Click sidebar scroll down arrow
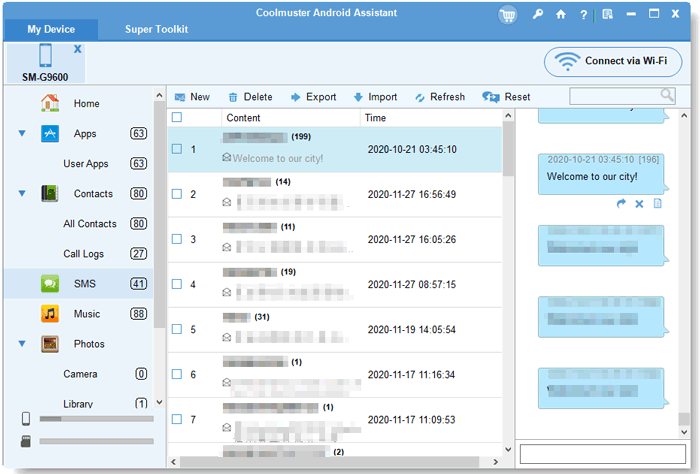700x474 pixels. coord(159,402)
